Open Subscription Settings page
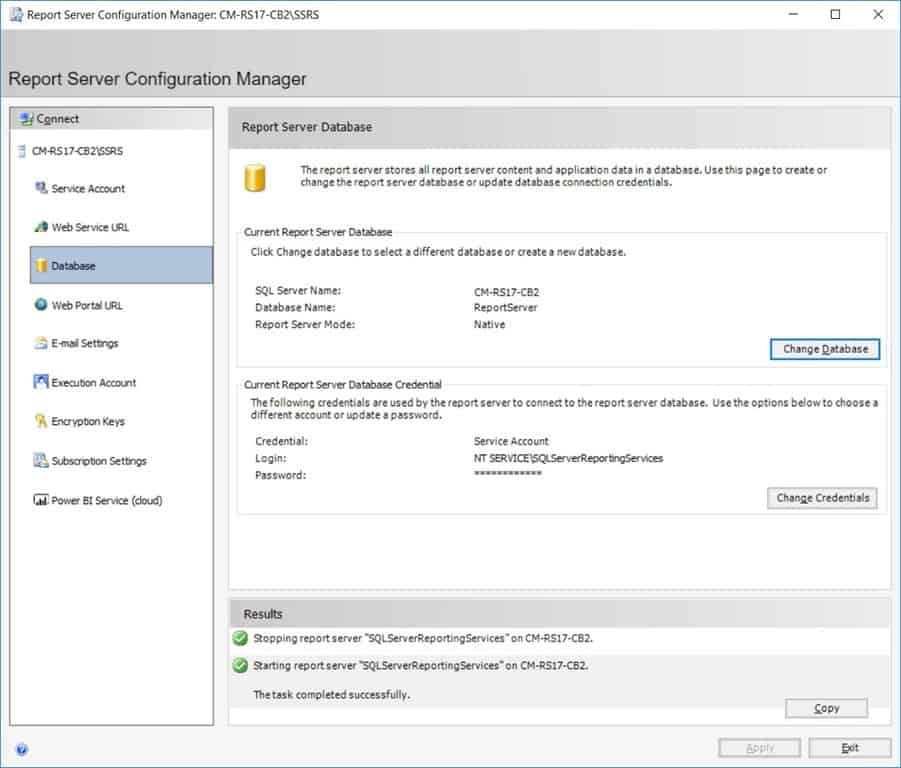The width and height of the screenshot is (901, 768). (99, 461)
